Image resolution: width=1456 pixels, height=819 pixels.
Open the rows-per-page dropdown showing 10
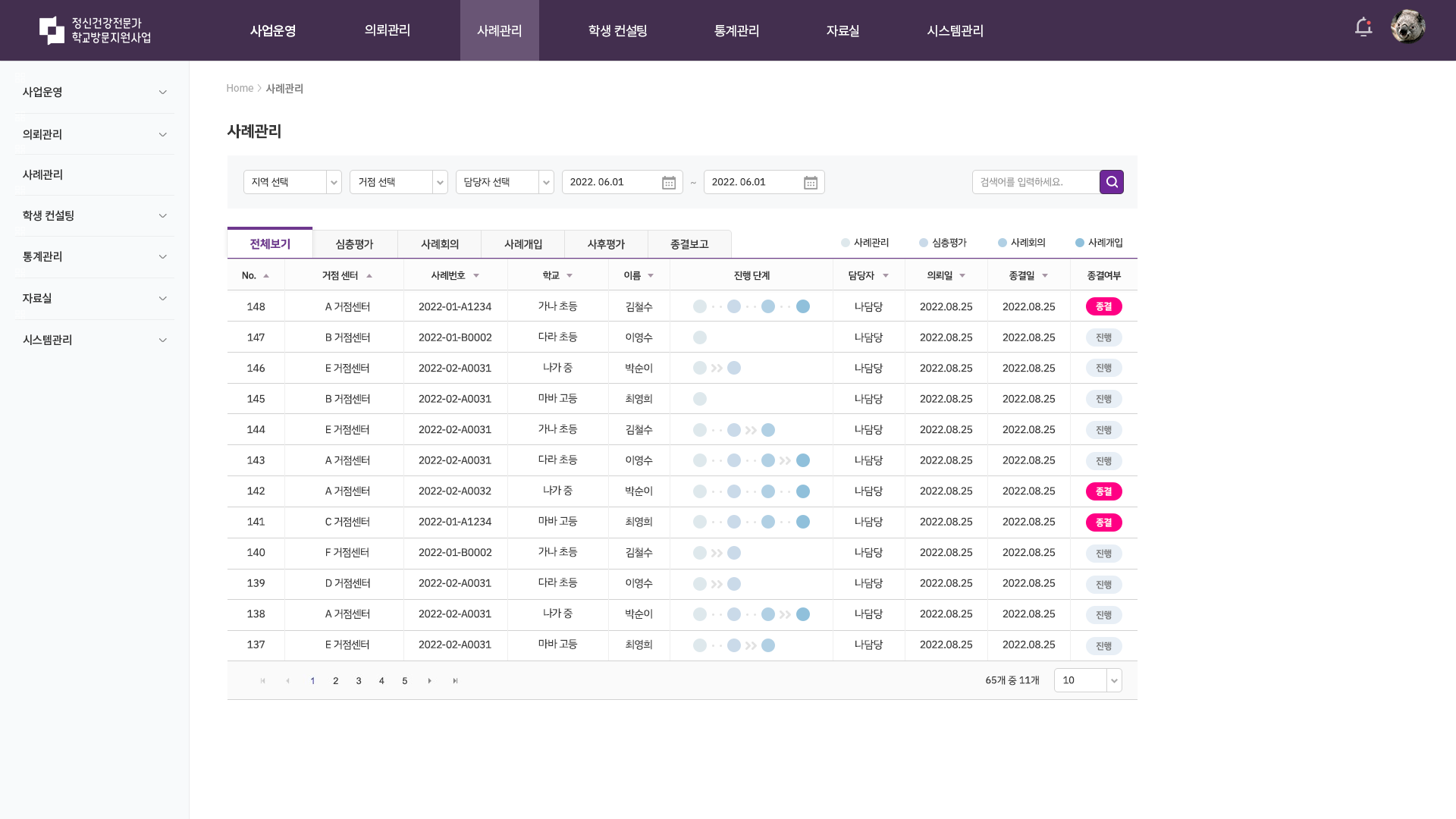coord(1087,680)
